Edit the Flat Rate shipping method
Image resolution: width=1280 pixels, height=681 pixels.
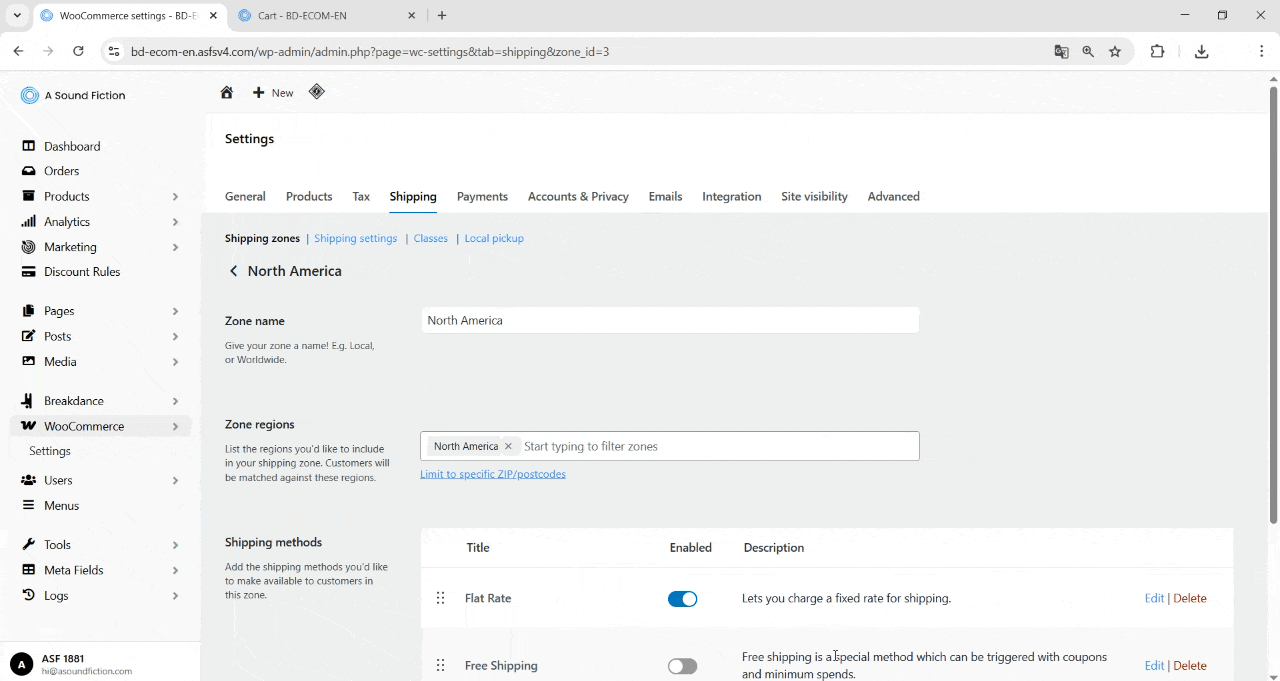tap(1154, 598)
